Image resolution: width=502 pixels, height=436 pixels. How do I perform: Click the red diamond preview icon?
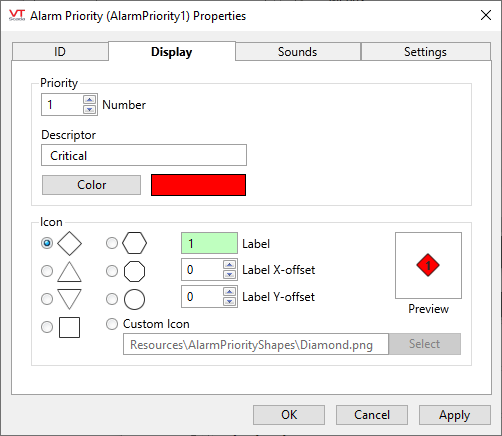(428, 265)
